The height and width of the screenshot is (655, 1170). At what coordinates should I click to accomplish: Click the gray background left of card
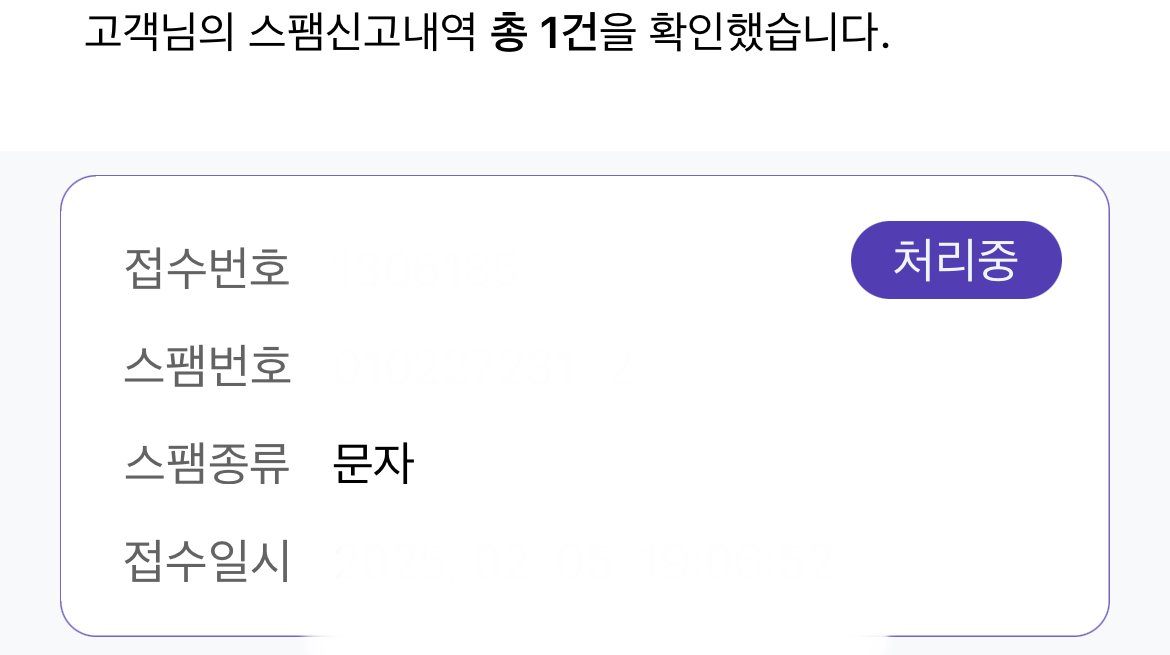click(x=28, y=400)
